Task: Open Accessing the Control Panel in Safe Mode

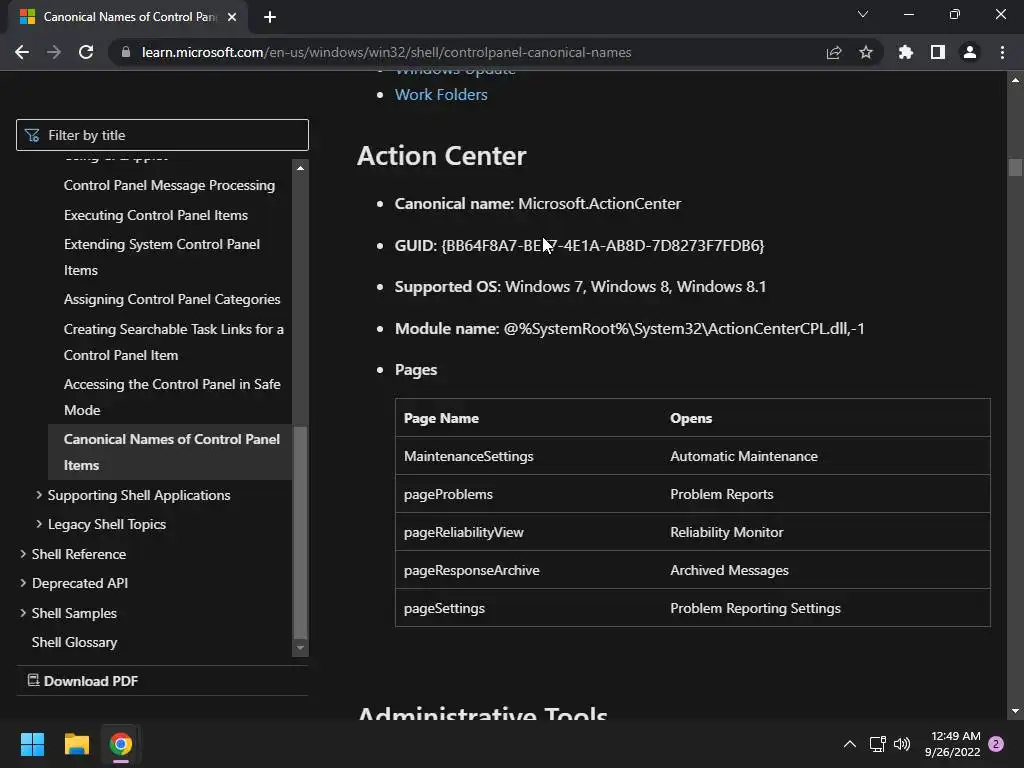Action: click(x=172, y=397)
